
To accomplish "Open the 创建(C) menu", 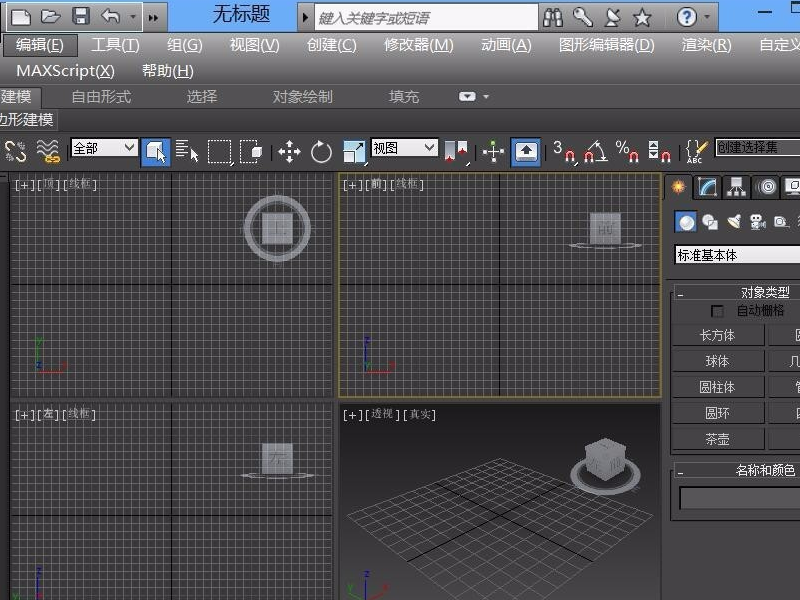I will pos(332,45).
